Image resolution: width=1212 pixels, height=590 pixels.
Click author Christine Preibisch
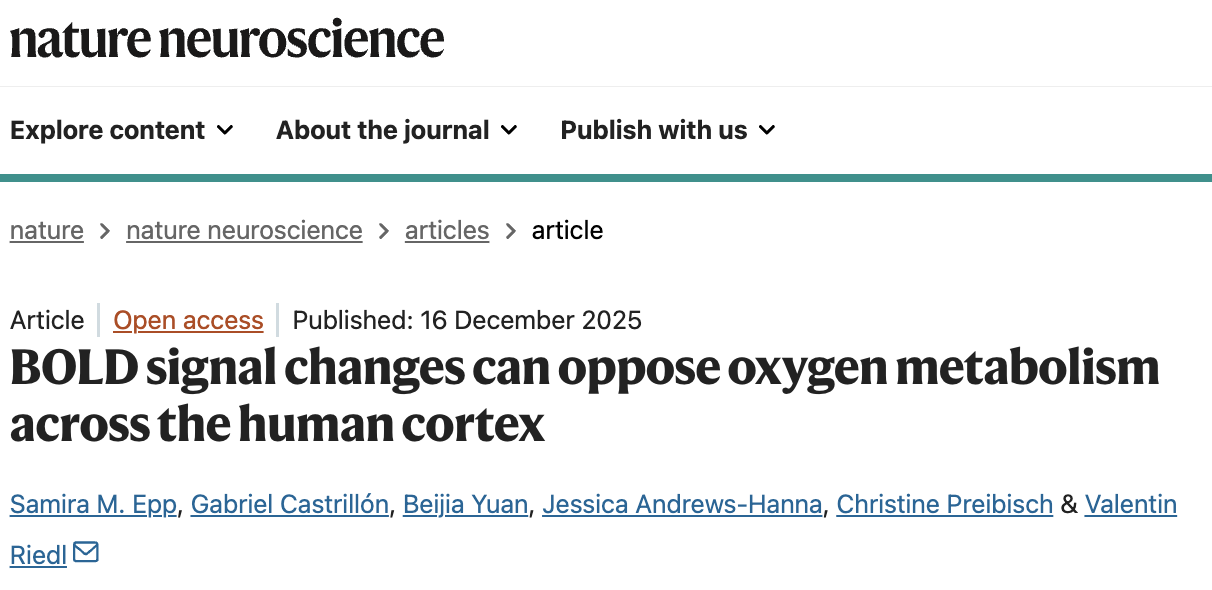944,505
